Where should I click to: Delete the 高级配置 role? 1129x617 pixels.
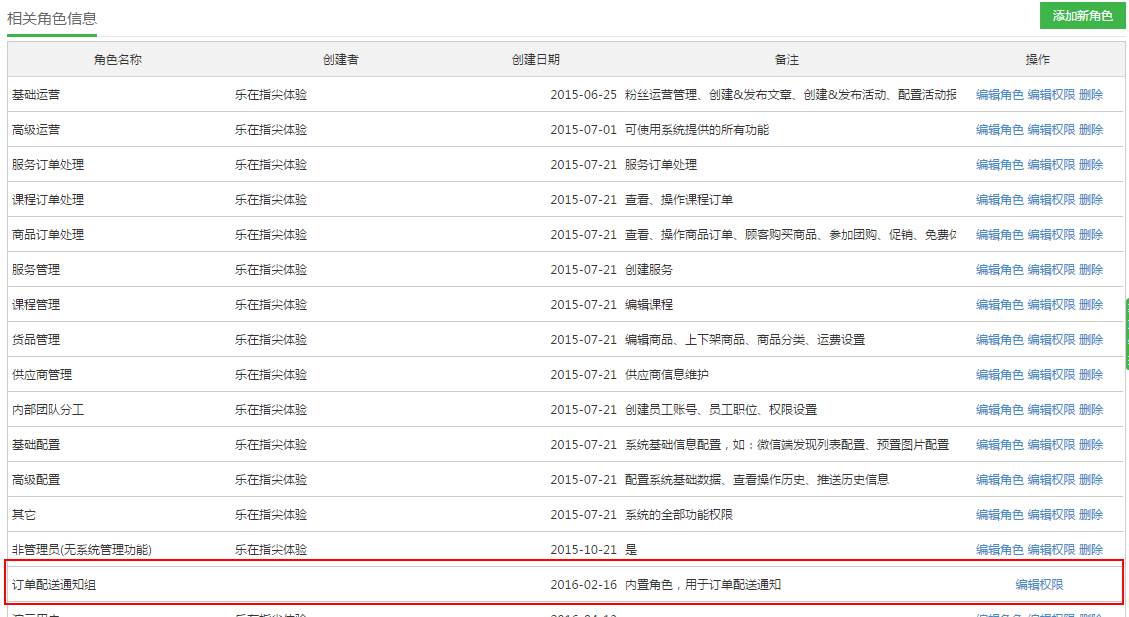pos(1091,480)
